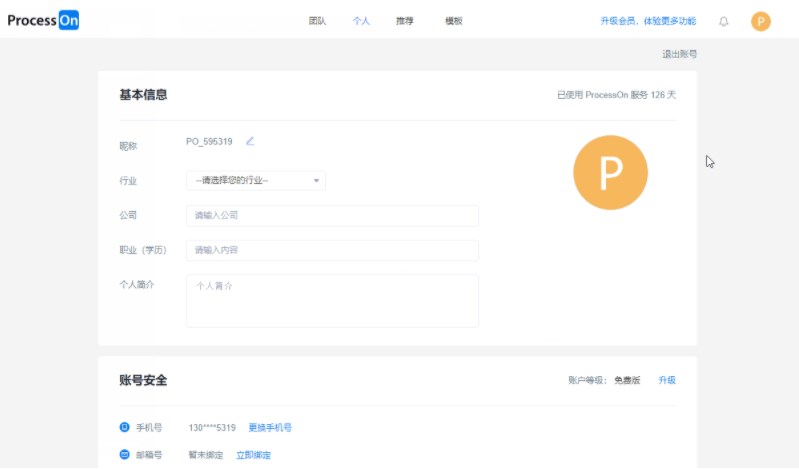Click the 个人简介 text area

tap(332, 301)
